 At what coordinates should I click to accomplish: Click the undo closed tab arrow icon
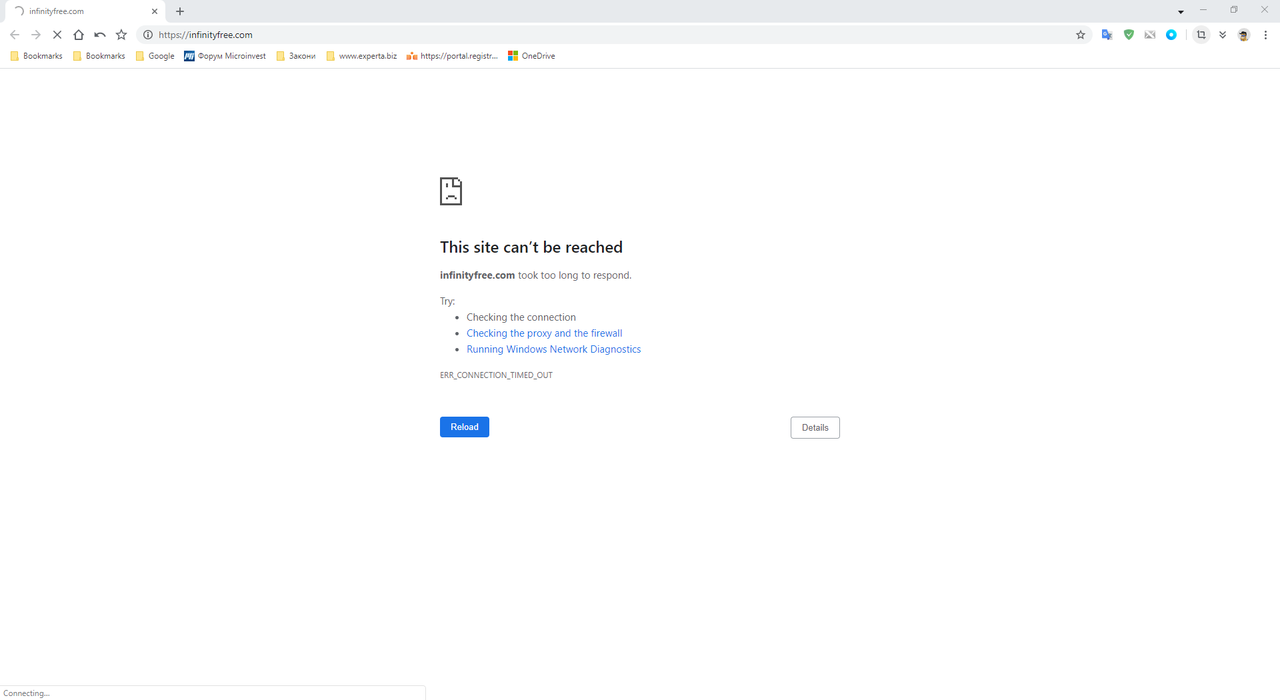100,35
